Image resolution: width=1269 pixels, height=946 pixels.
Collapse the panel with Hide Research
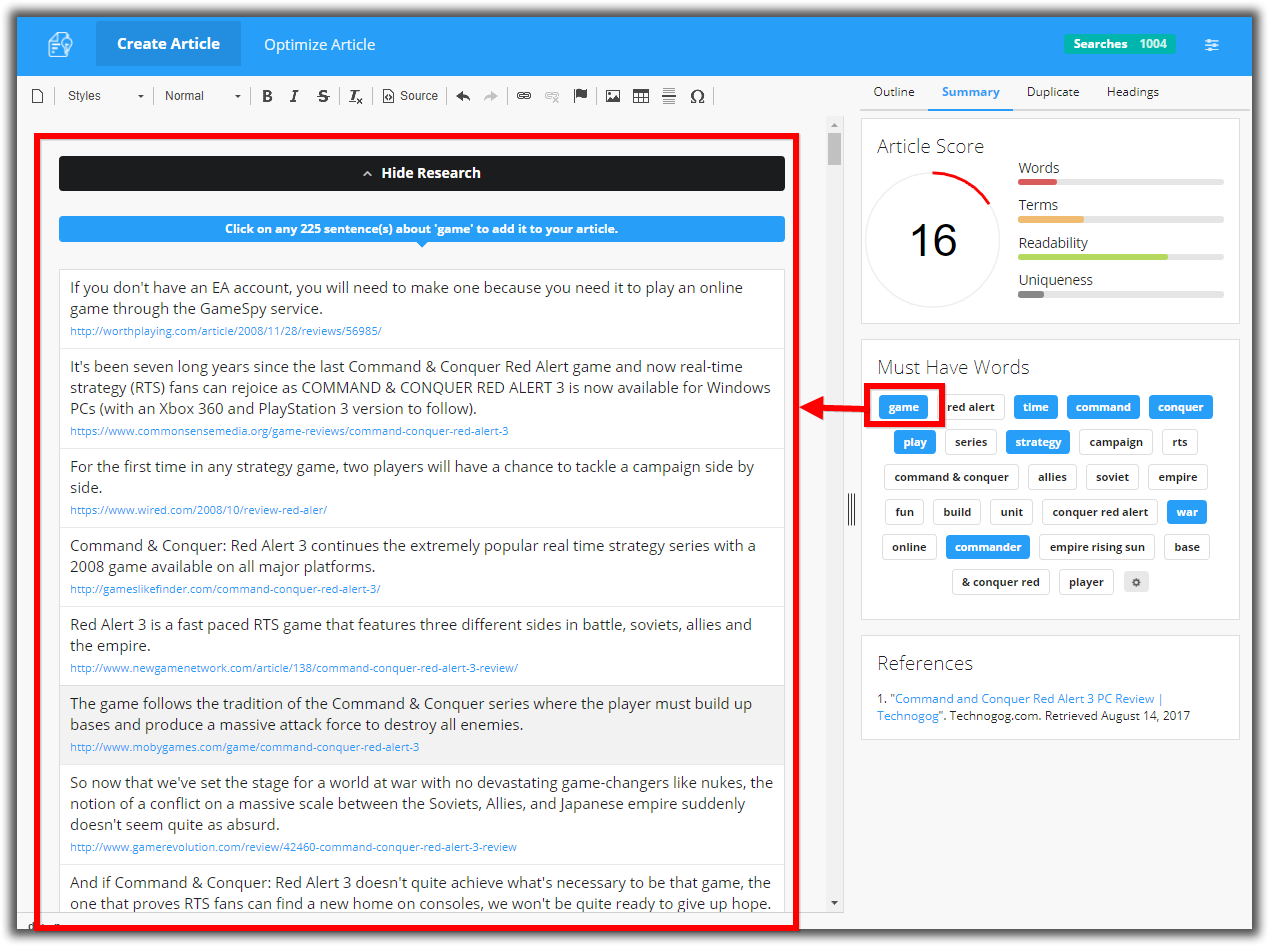[x=422, y=173]
